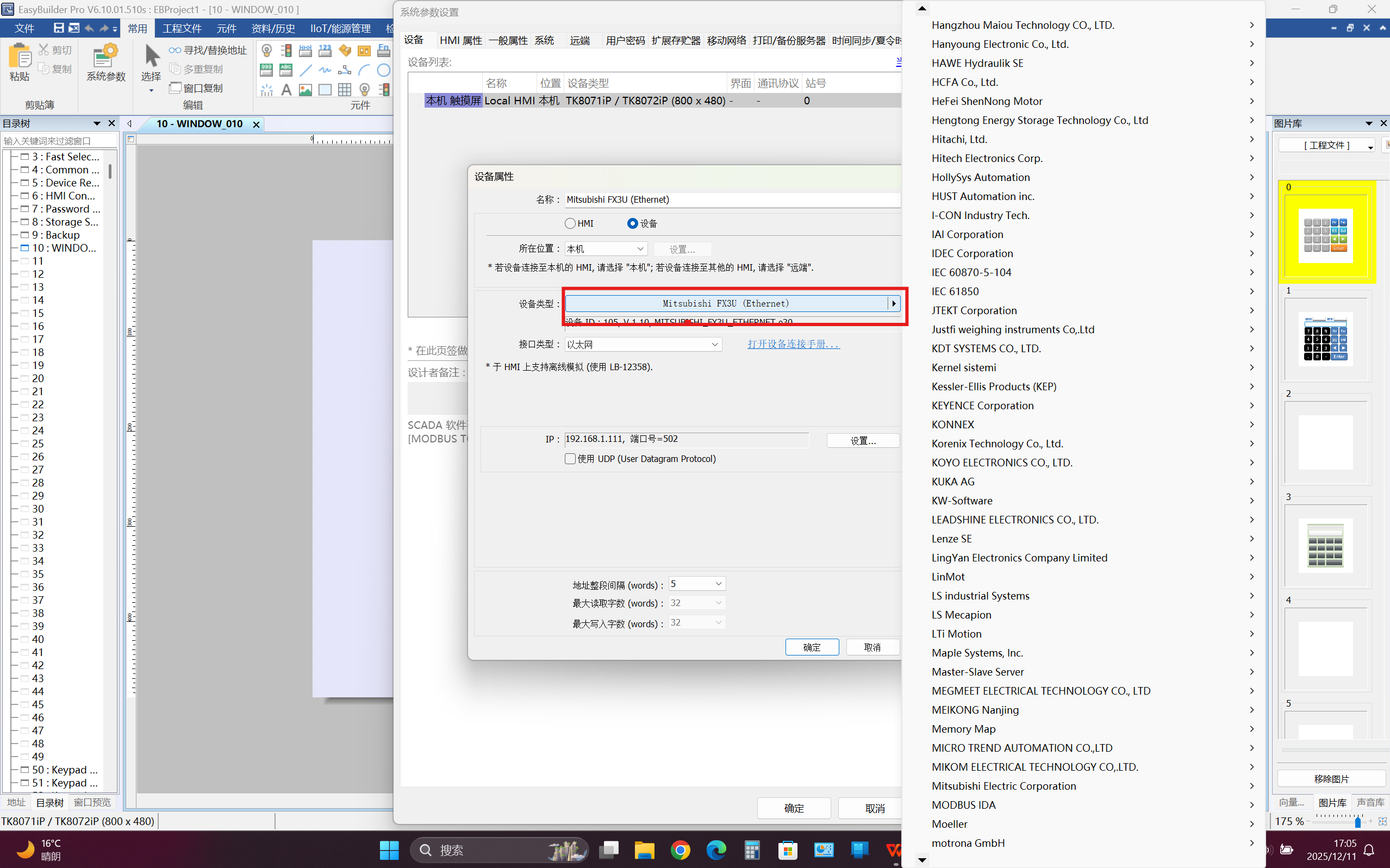Select the Bit Lamp bulb icon
The image size is (1390, 868).
point(266,51)
